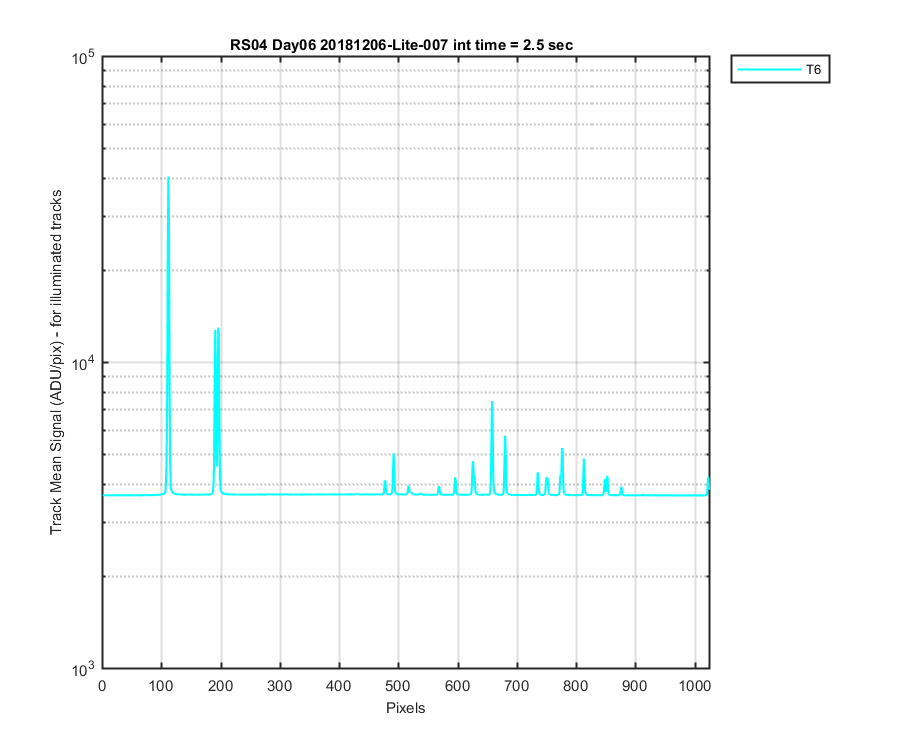Image resolution: width=900 pixels, height=750 pixels.
Task: Click the Pixels x-axis label
Action: pyautogui.click(x=405, y=708)
